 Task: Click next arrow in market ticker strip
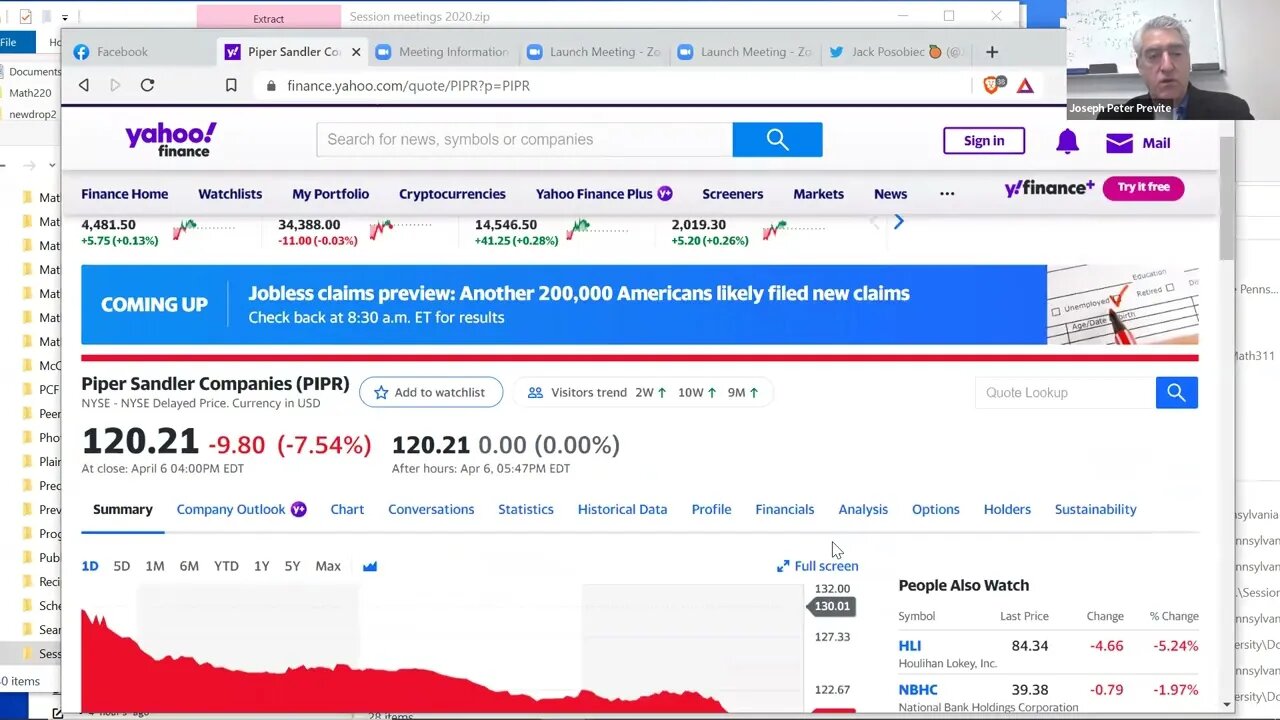[898, 222]
